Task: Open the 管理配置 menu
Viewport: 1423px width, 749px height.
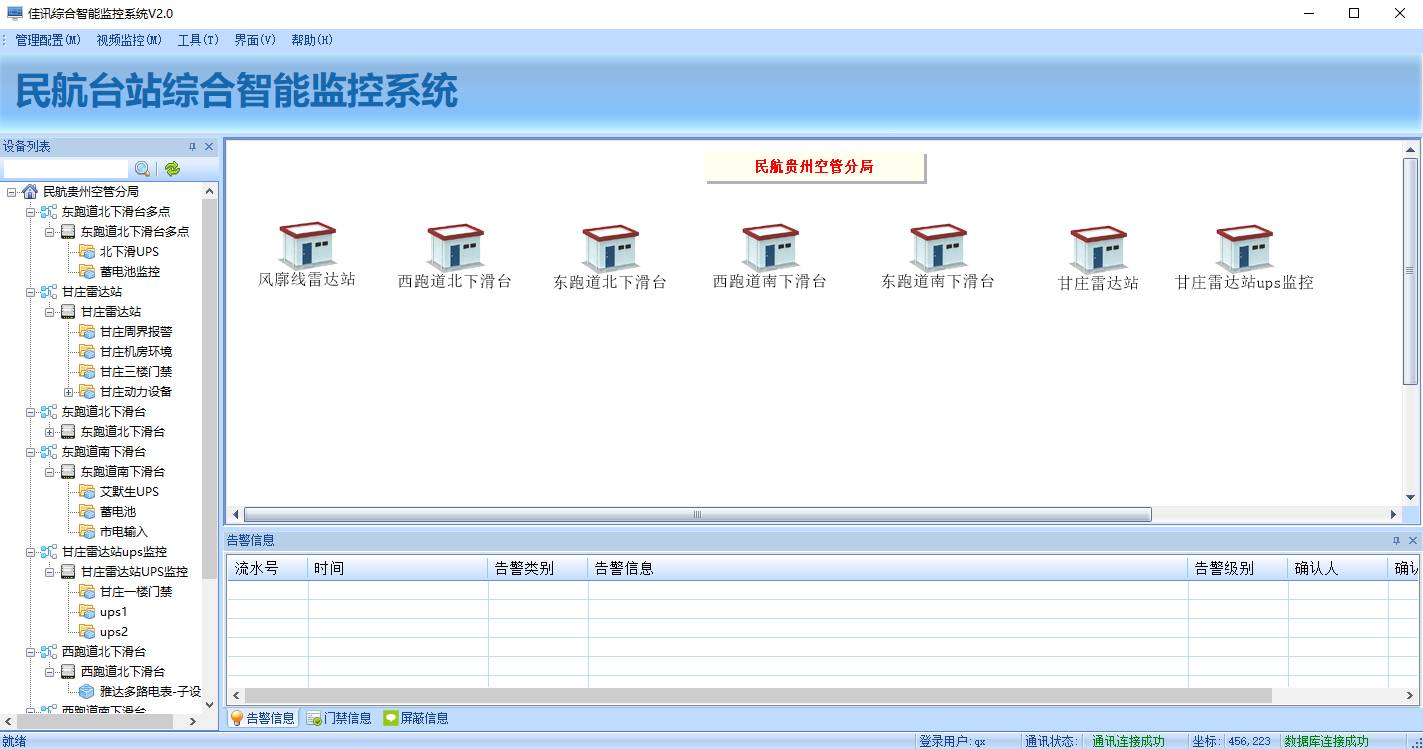Action: coord(47,40)
